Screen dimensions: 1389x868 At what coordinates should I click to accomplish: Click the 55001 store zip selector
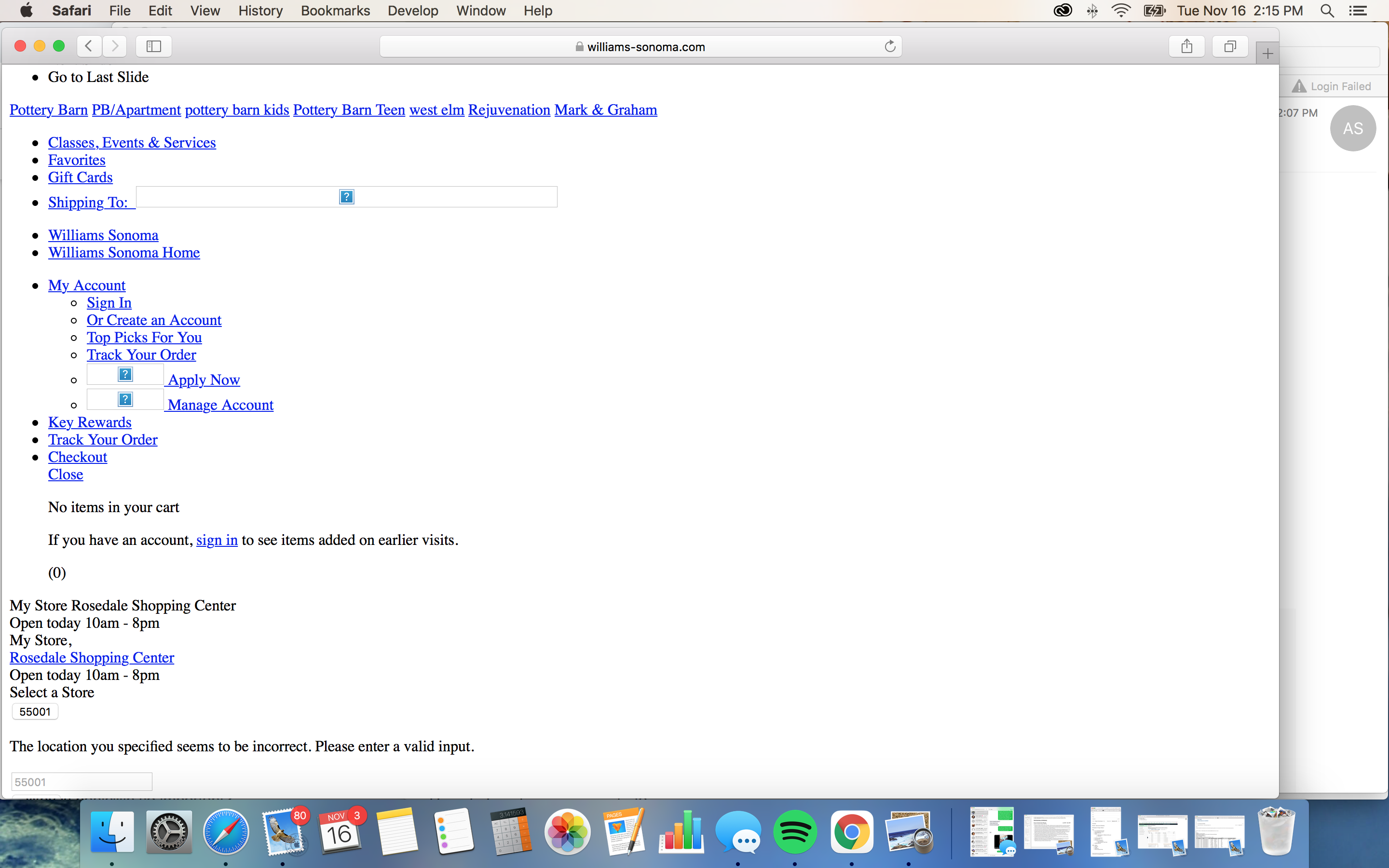tap(35, 712)
